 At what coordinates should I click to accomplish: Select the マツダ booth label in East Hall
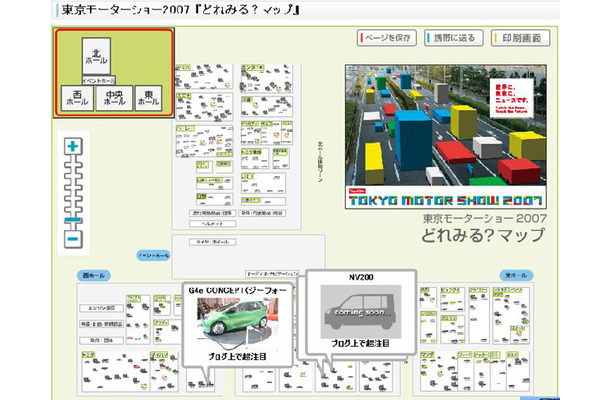click(427, 355)
